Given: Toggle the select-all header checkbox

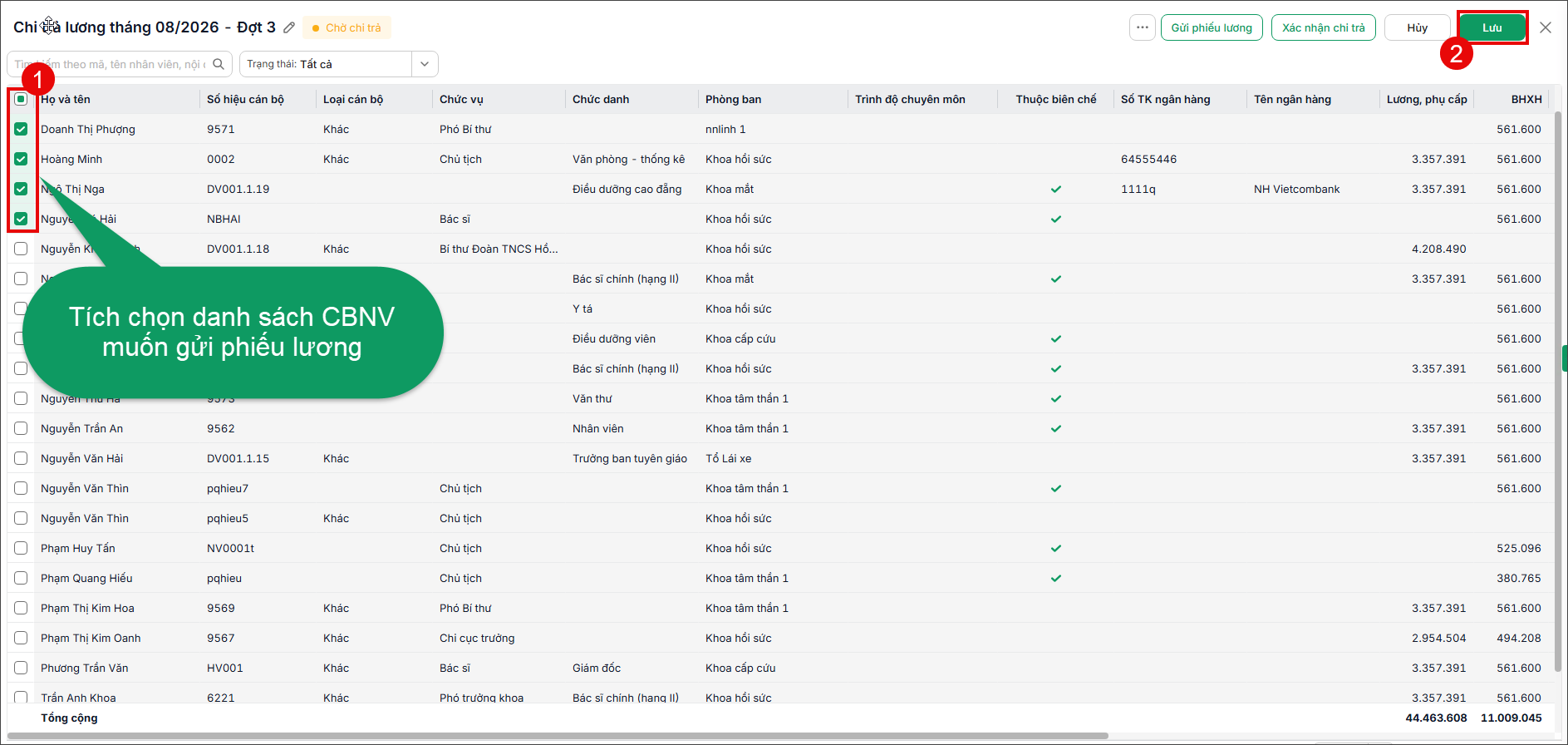Looking at the screenshot, I should [x=21, y=99].
